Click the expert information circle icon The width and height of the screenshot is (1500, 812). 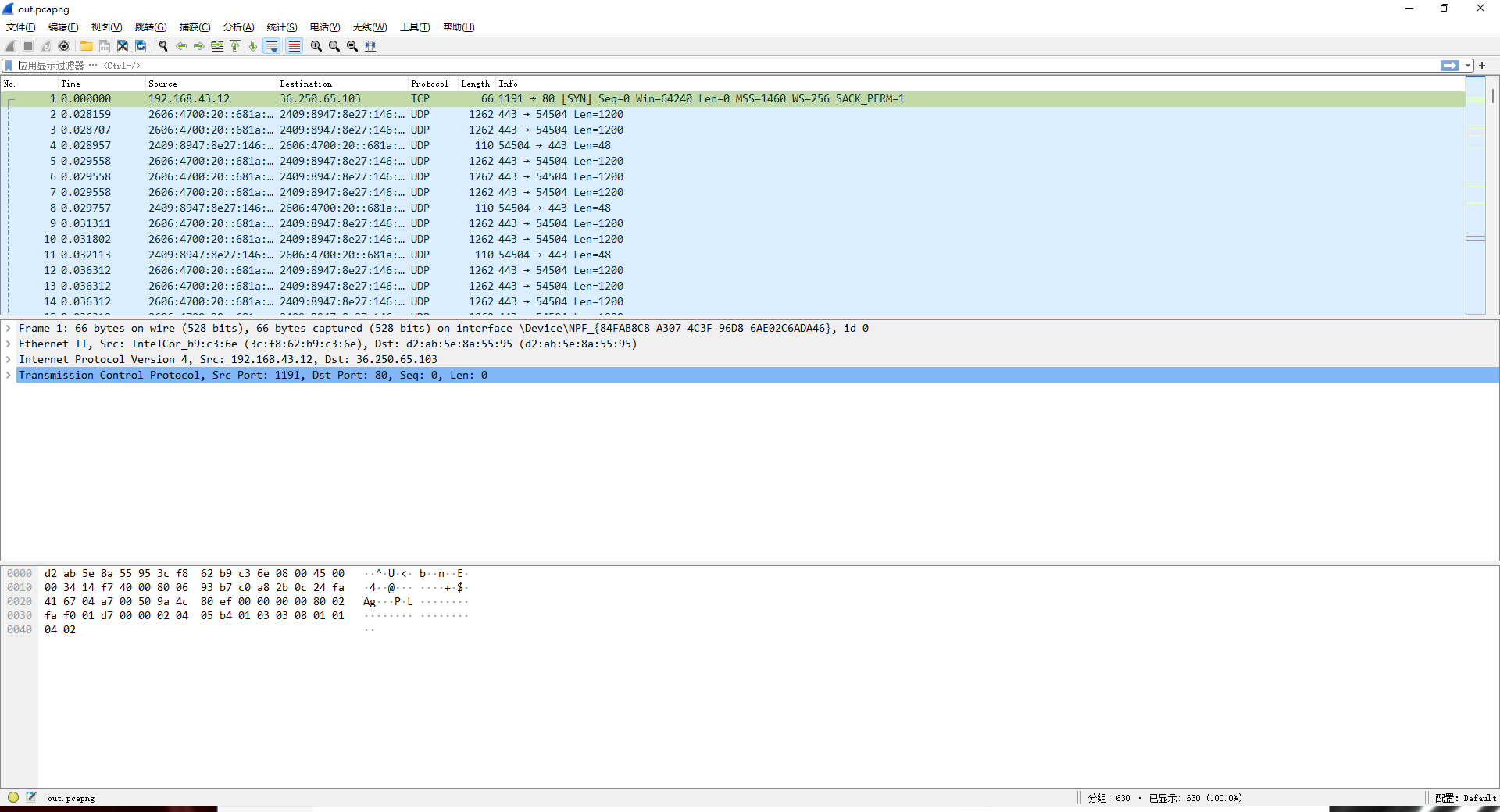tap(13, 797)
